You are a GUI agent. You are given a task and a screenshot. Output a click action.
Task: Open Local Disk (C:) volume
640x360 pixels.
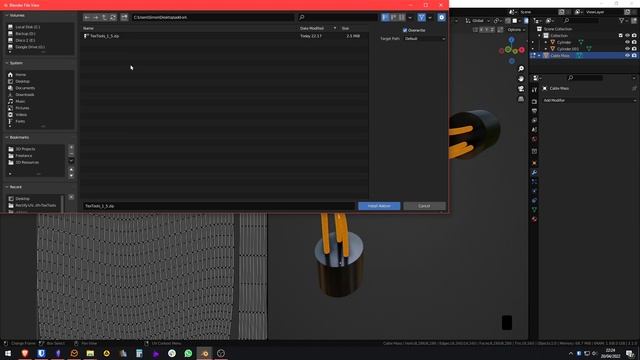pos(28,27)
